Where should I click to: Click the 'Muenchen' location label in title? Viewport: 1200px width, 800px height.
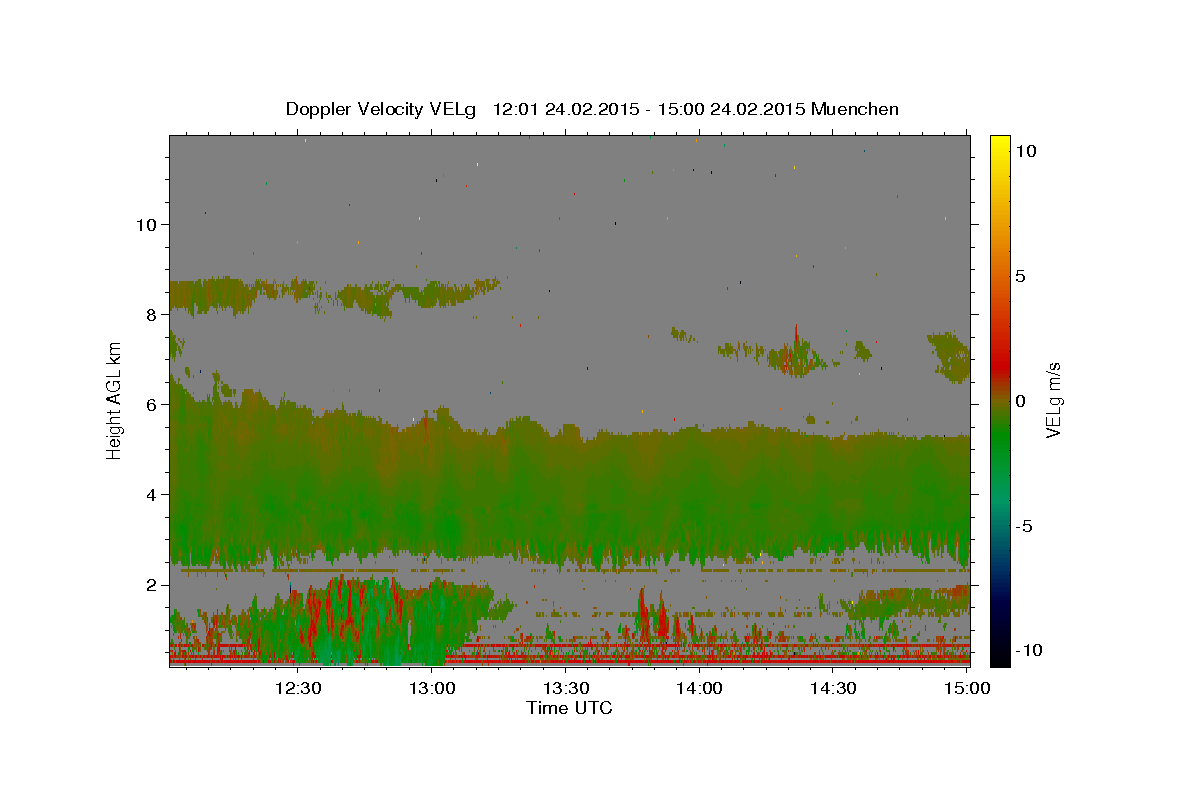pyautogui.click(x=855, y=109)
